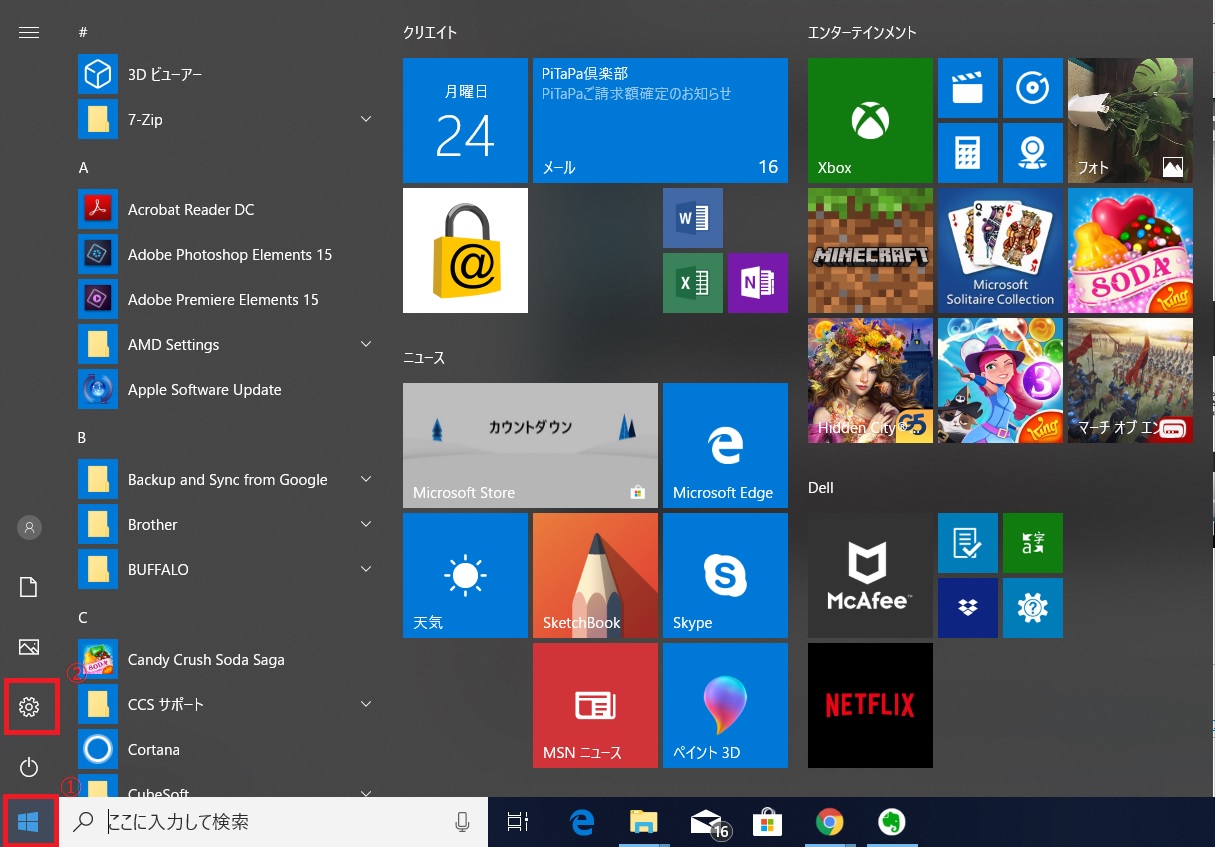Launch the Microsoft Solitaire Collection tile
The height and width of the screenshot is (847, 1215).
tap(1000, 250)
